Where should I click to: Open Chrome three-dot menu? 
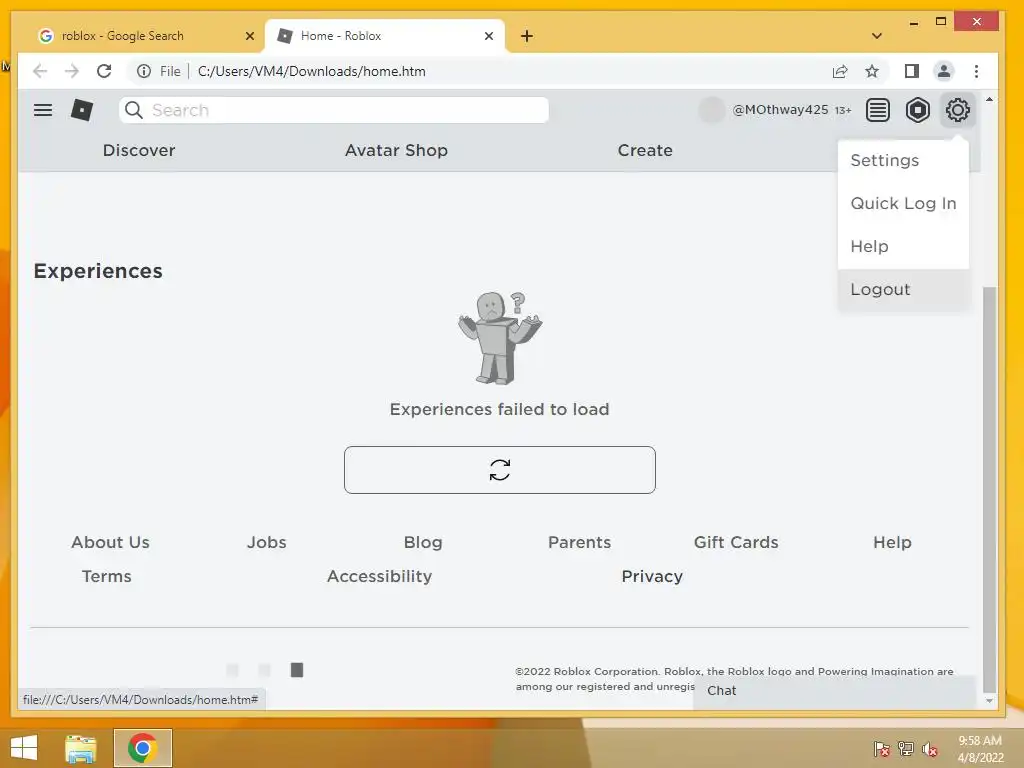(x=976, y=71)
